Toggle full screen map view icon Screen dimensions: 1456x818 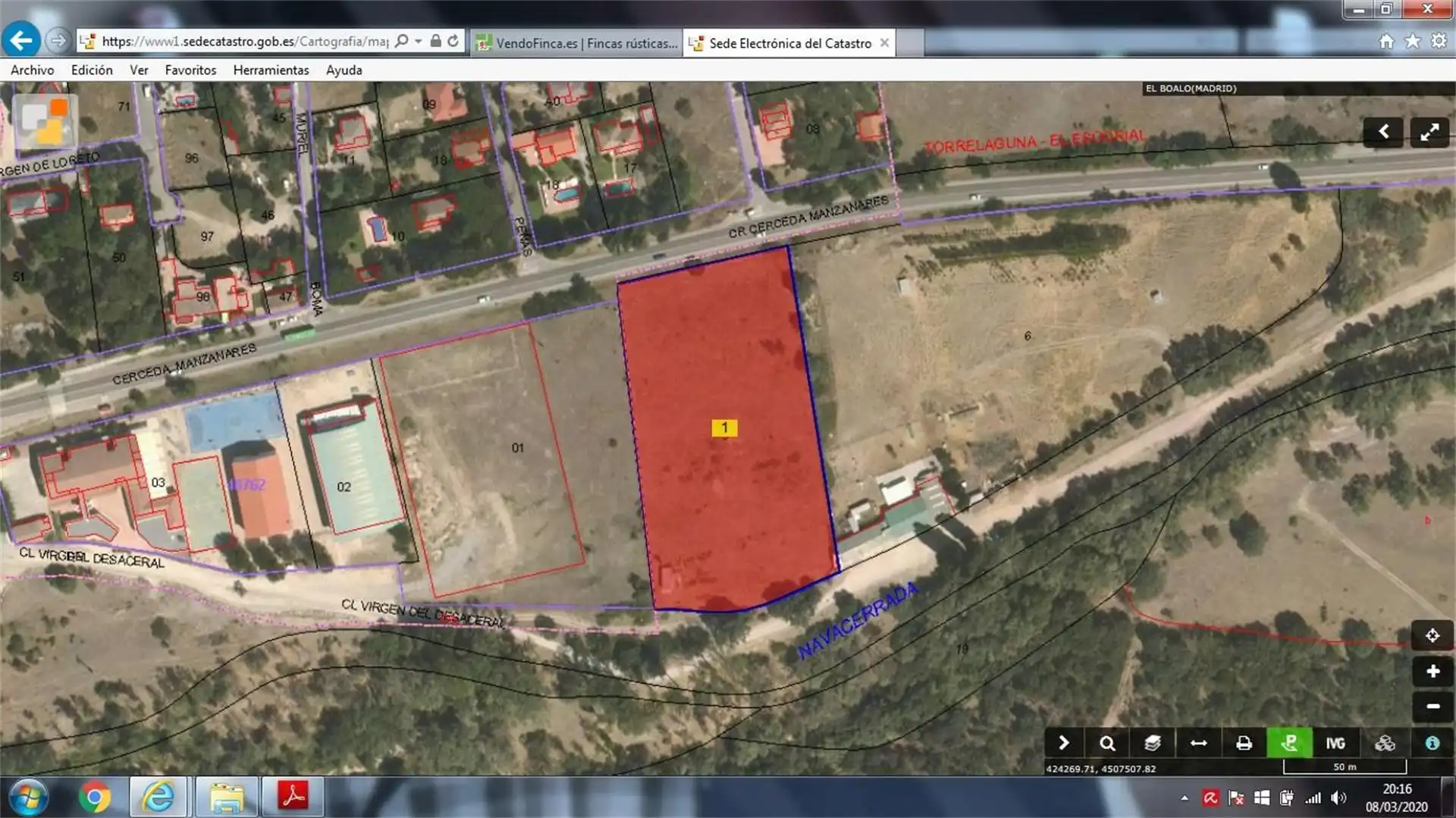click(1429, 132)
